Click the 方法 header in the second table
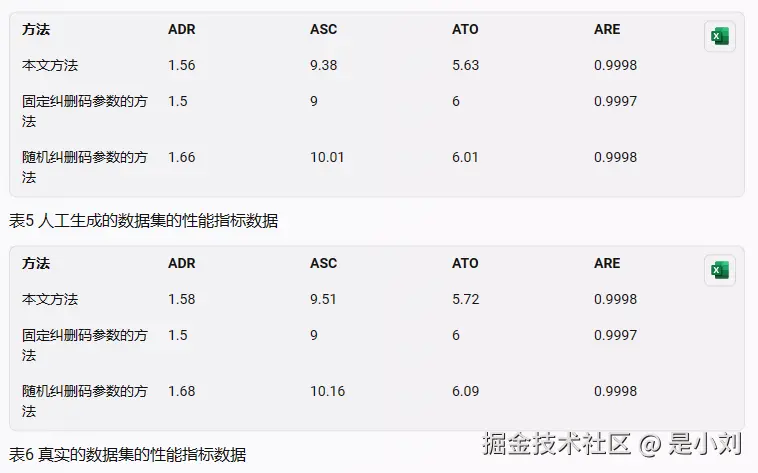The image size is (758, 473). [x=36, y=264]
